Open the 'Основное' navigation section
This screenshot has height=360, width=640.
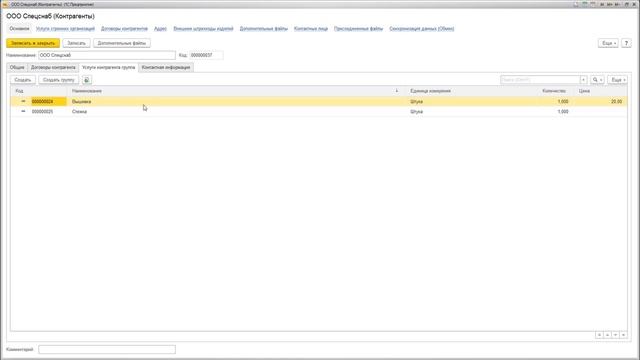[19, 29]
